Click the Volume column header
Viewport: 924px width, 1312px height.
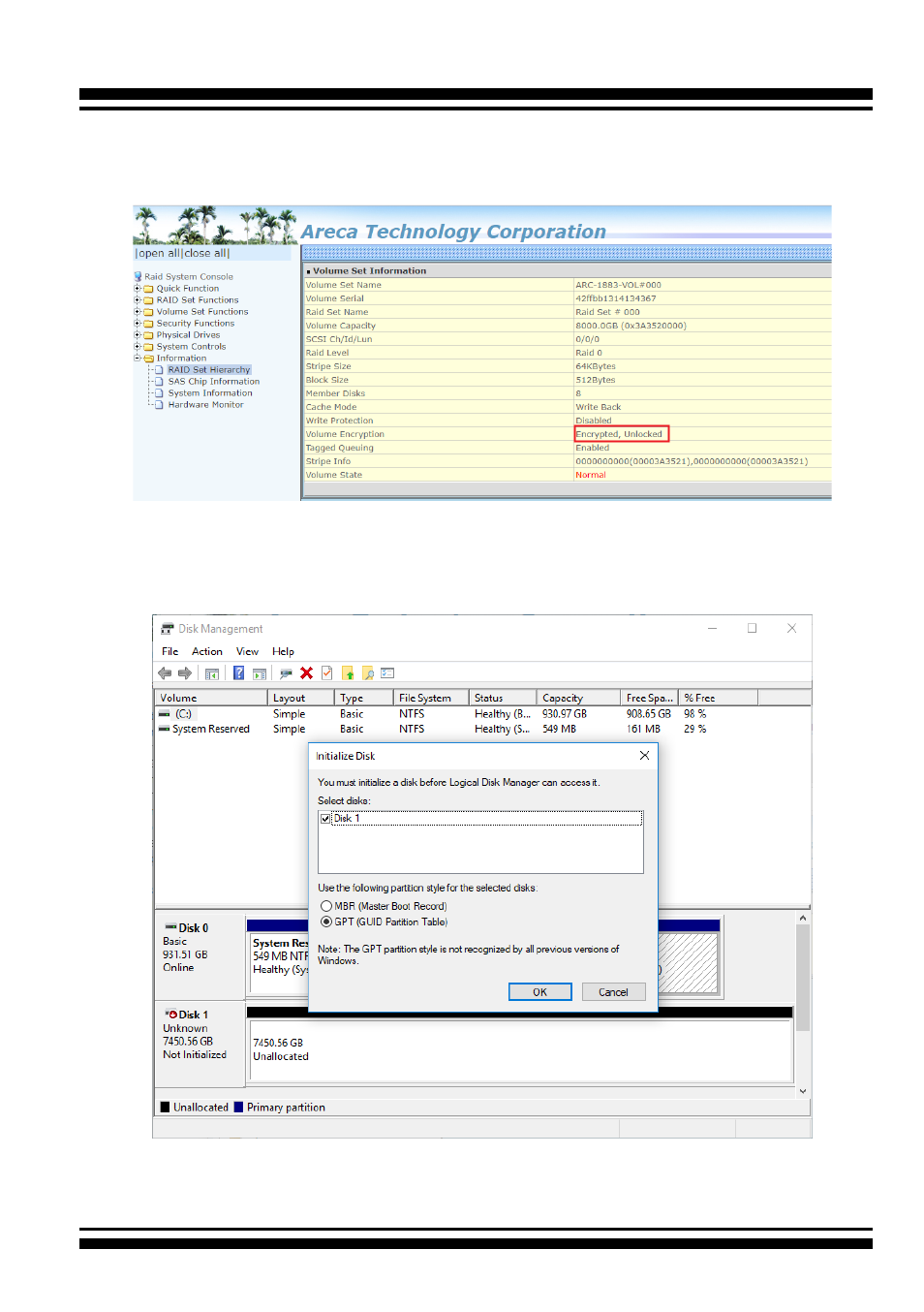211,698
